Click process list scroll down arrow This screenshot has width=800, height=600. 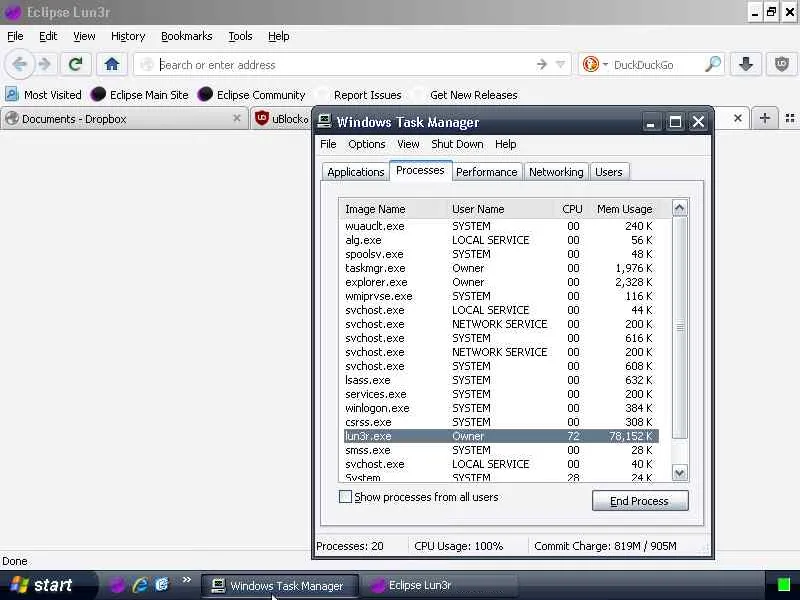679,473
